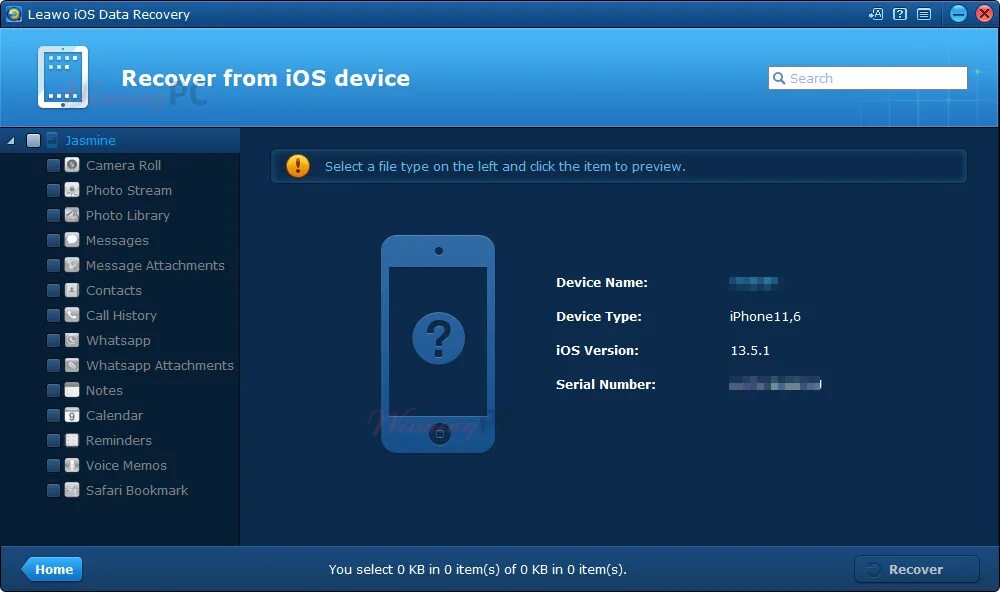Collapse the Jasmine device tree
The image size is (1000, 592).
click(11, 141)
